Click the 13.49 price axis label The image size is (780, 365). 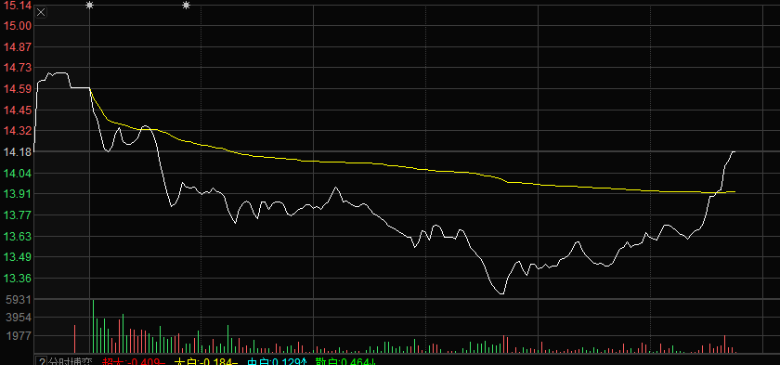click(17, 258)
